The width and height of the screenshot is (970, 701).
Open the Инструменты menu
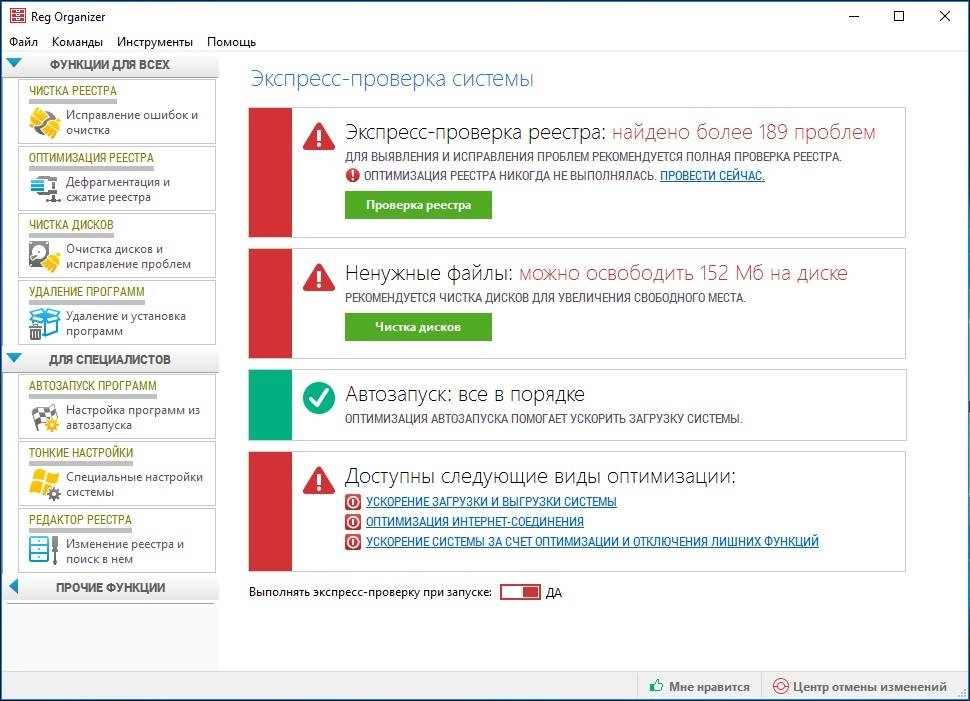click(x=155, y=42)
